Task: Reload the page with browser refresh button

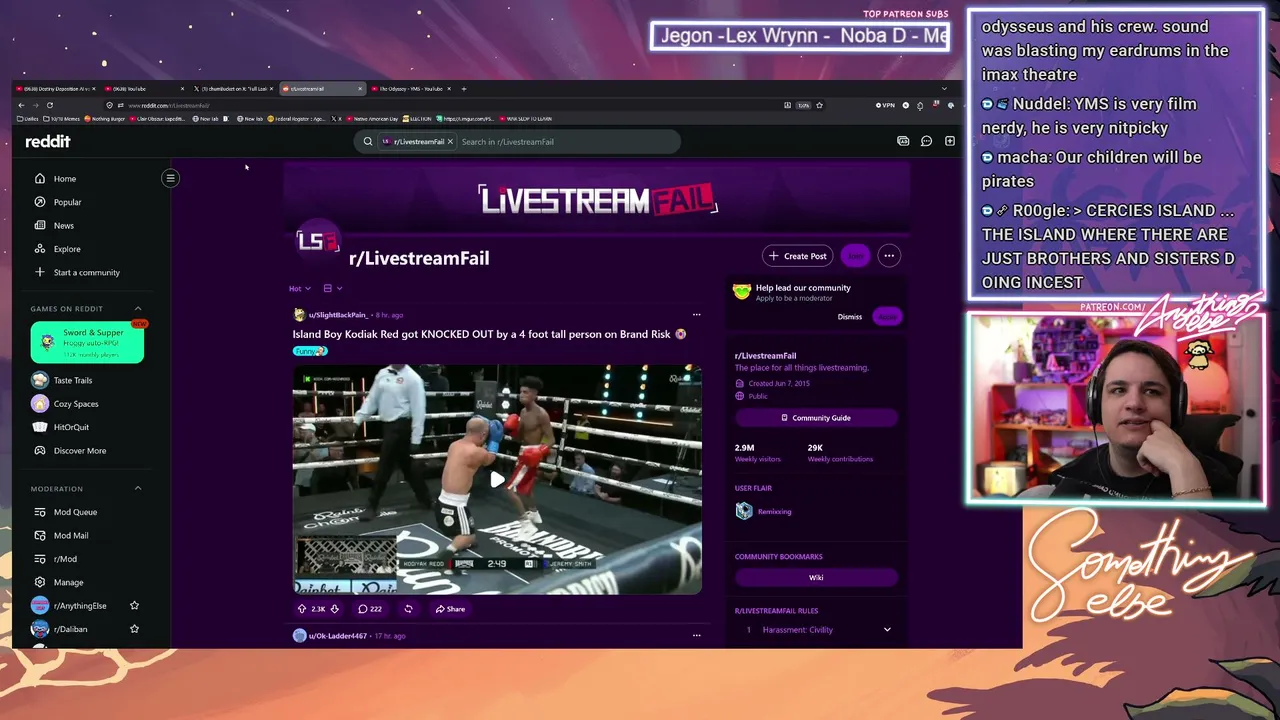Action: click(49, 105)
